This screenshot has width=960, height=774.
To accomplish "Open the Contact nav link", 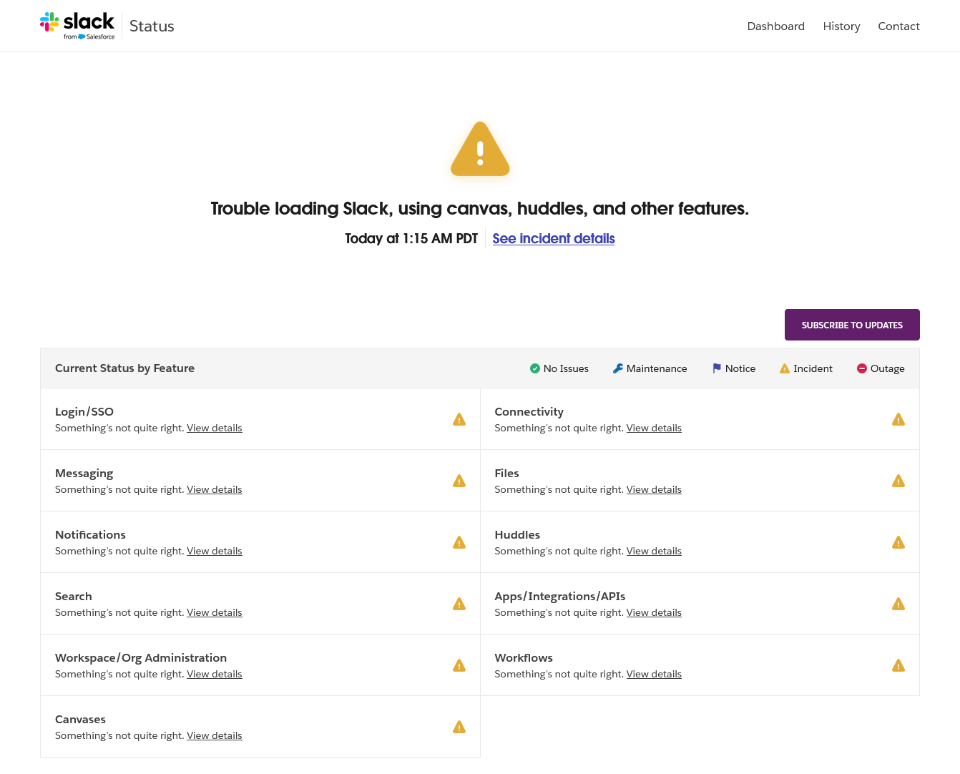I will point(898,26).
